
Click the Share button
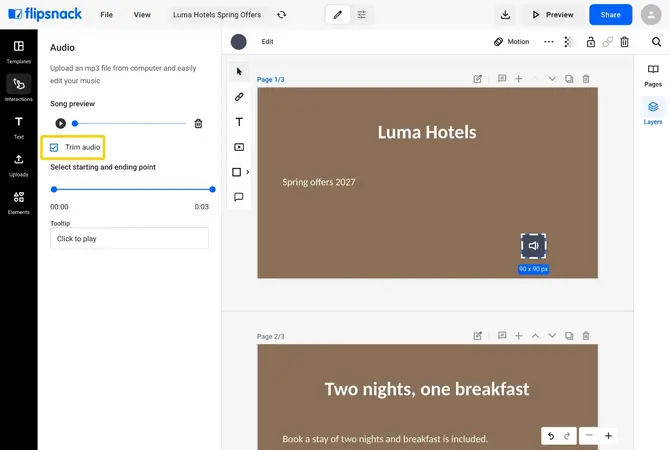pos(610,15)
